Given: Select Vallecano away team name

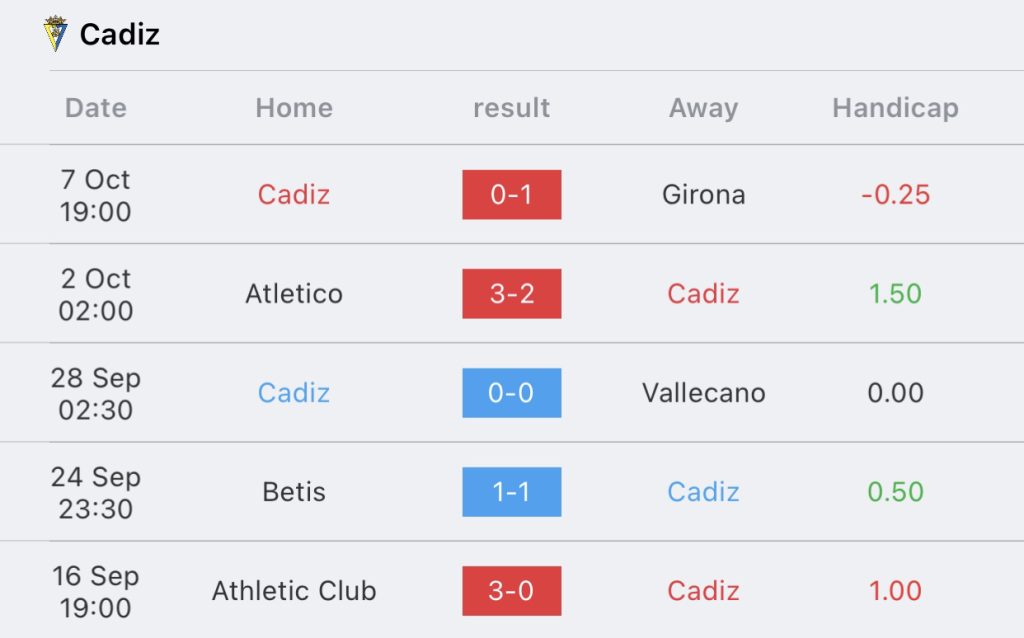Looking at the screenshot, I should pyautogui.click(x=703, y=393).
